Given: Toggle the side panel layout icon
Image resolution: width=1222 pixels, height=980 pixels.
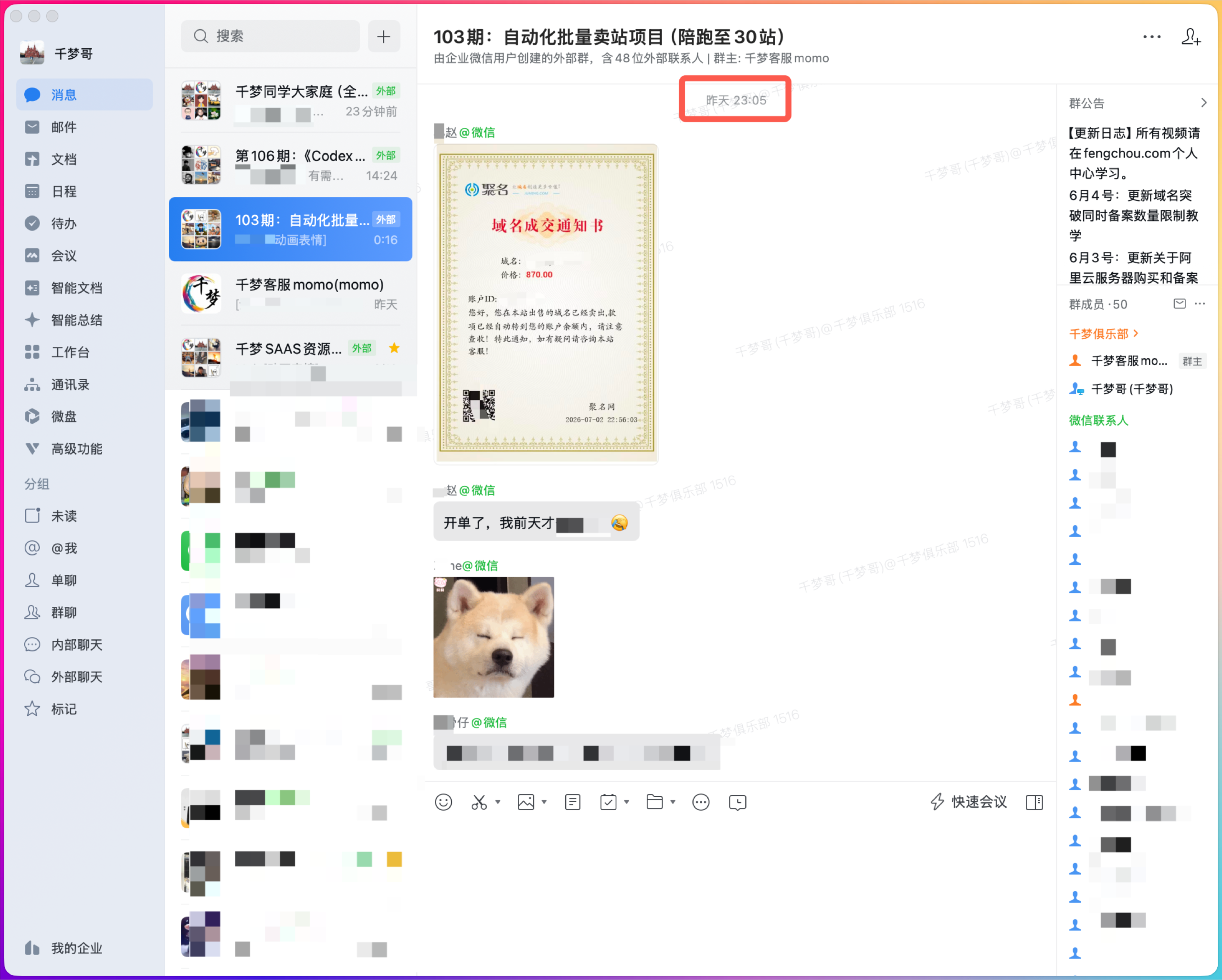Looking at the screenshot, I should (x=1034, y=802).
